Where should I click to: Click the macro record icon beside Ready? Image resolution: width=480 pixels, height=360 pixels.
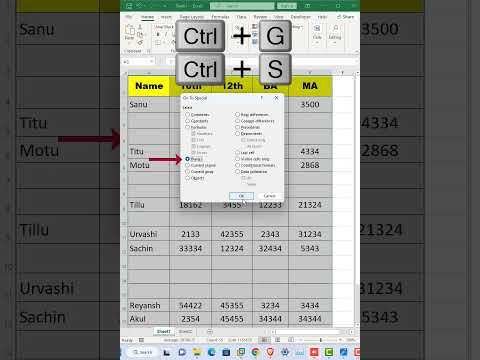click(141, 340)
